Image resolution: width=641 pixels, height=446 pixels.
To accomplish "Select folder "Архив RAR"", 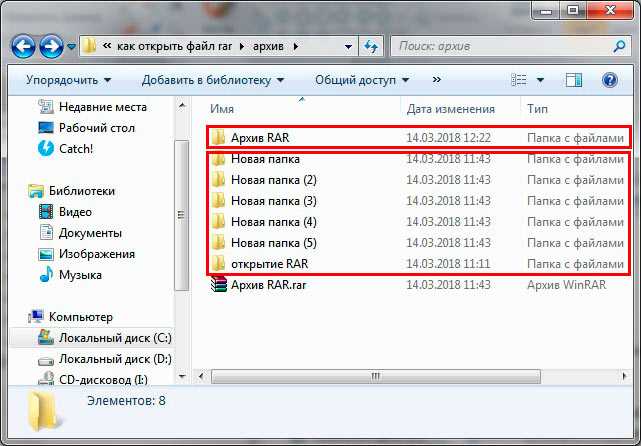I will coord(419,138).
